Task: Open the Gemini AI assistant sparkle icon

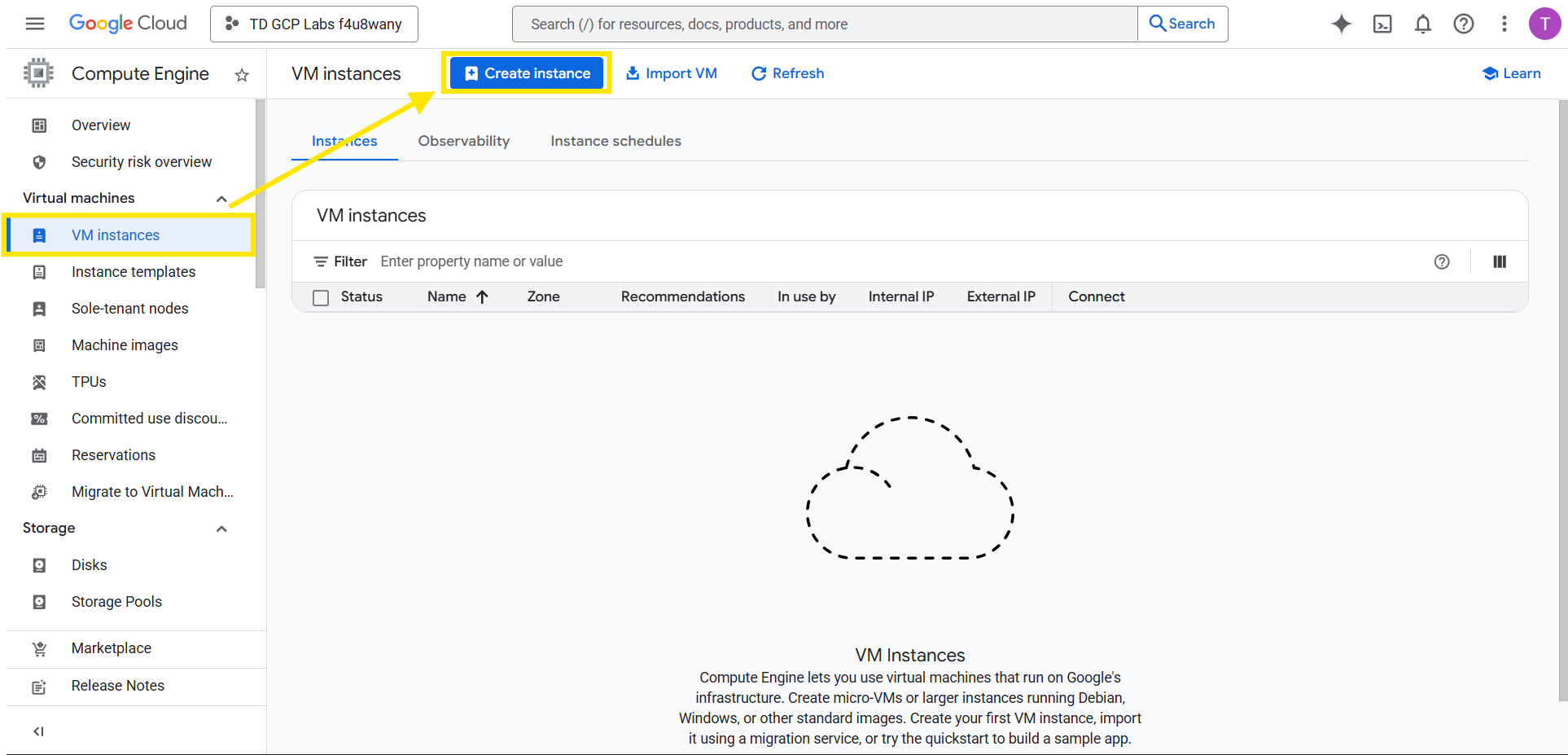Action: click(1340, 24)
